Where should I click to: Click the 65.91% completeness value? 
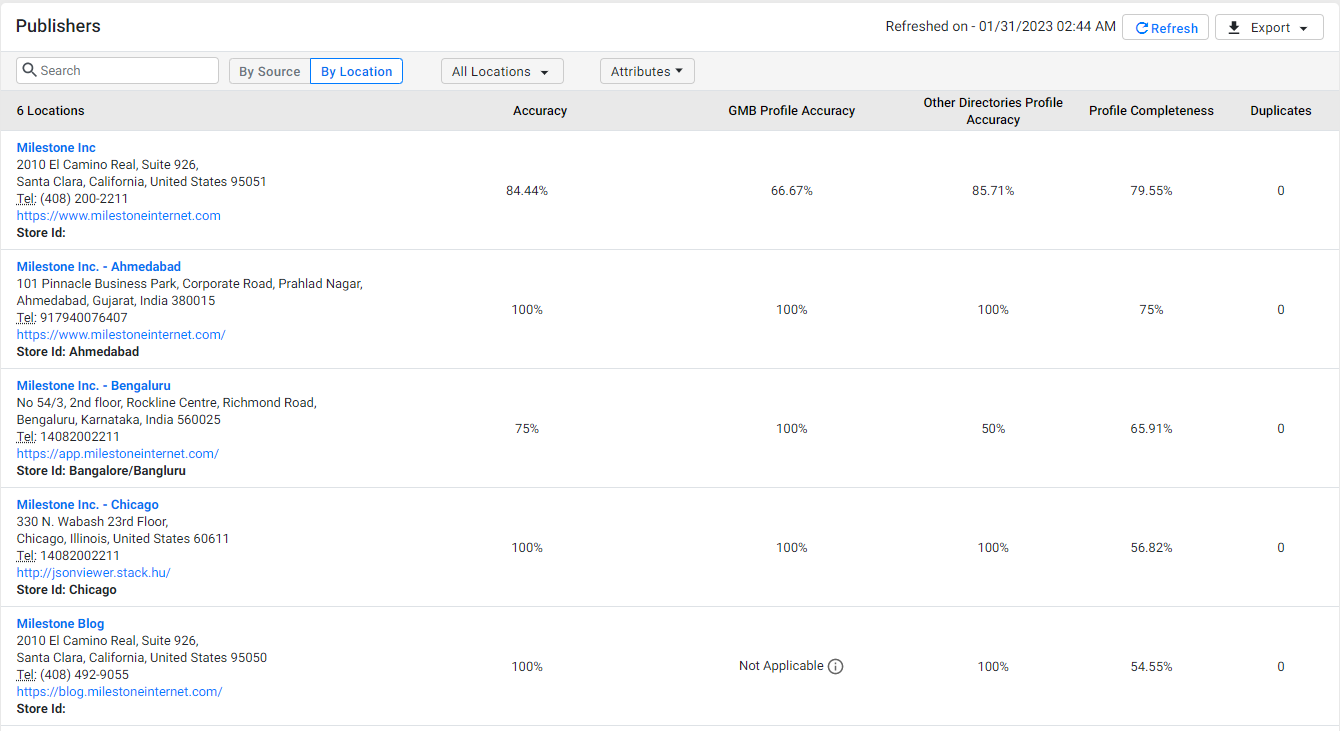pyautogui.click(x=1151, y=429)
